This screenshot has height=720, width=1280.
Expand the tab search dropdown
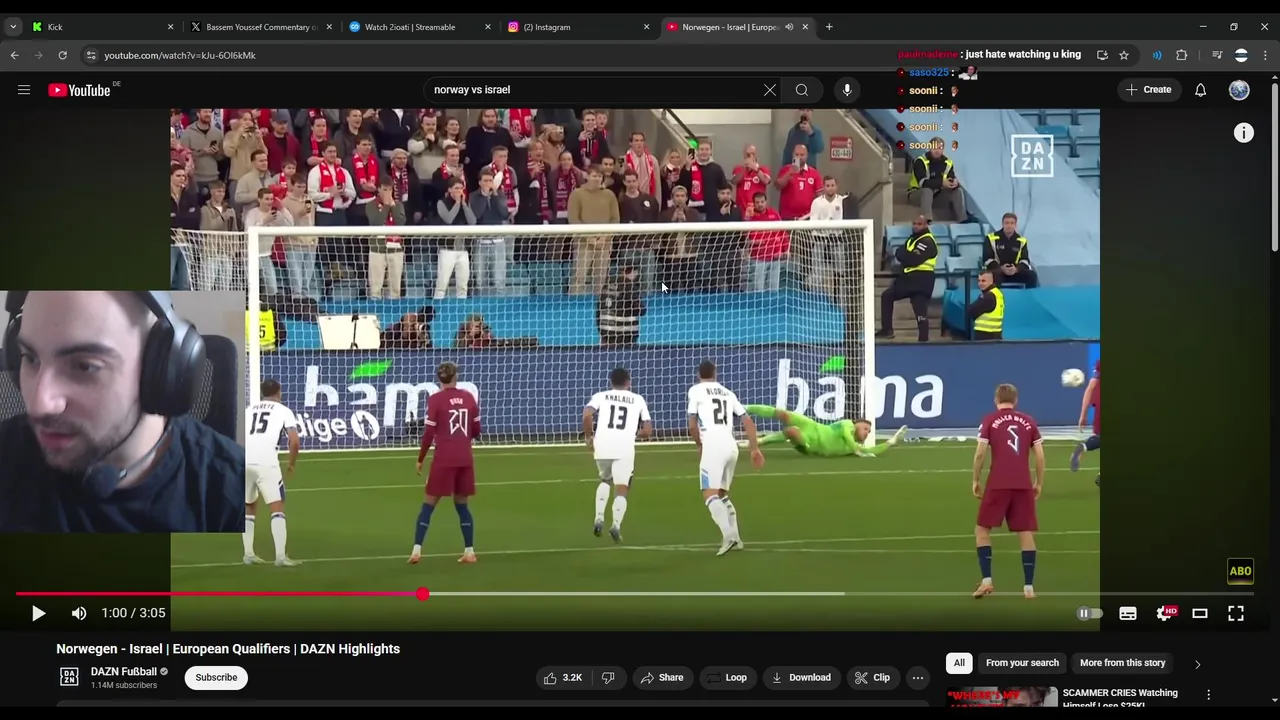(x=13, y=27)
